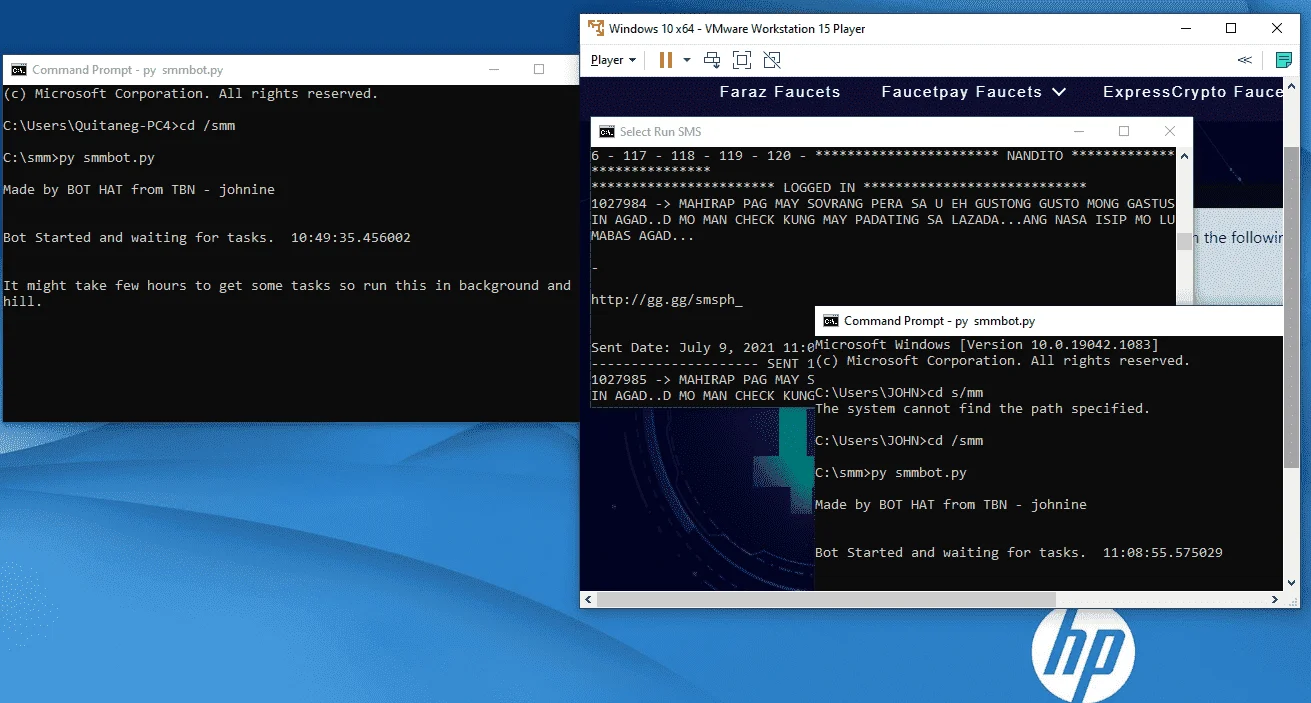Click the Run SMS window vertical scrollbar thumb
The height and width of the screenshot is (703, 1311).
click(1185, 240)
